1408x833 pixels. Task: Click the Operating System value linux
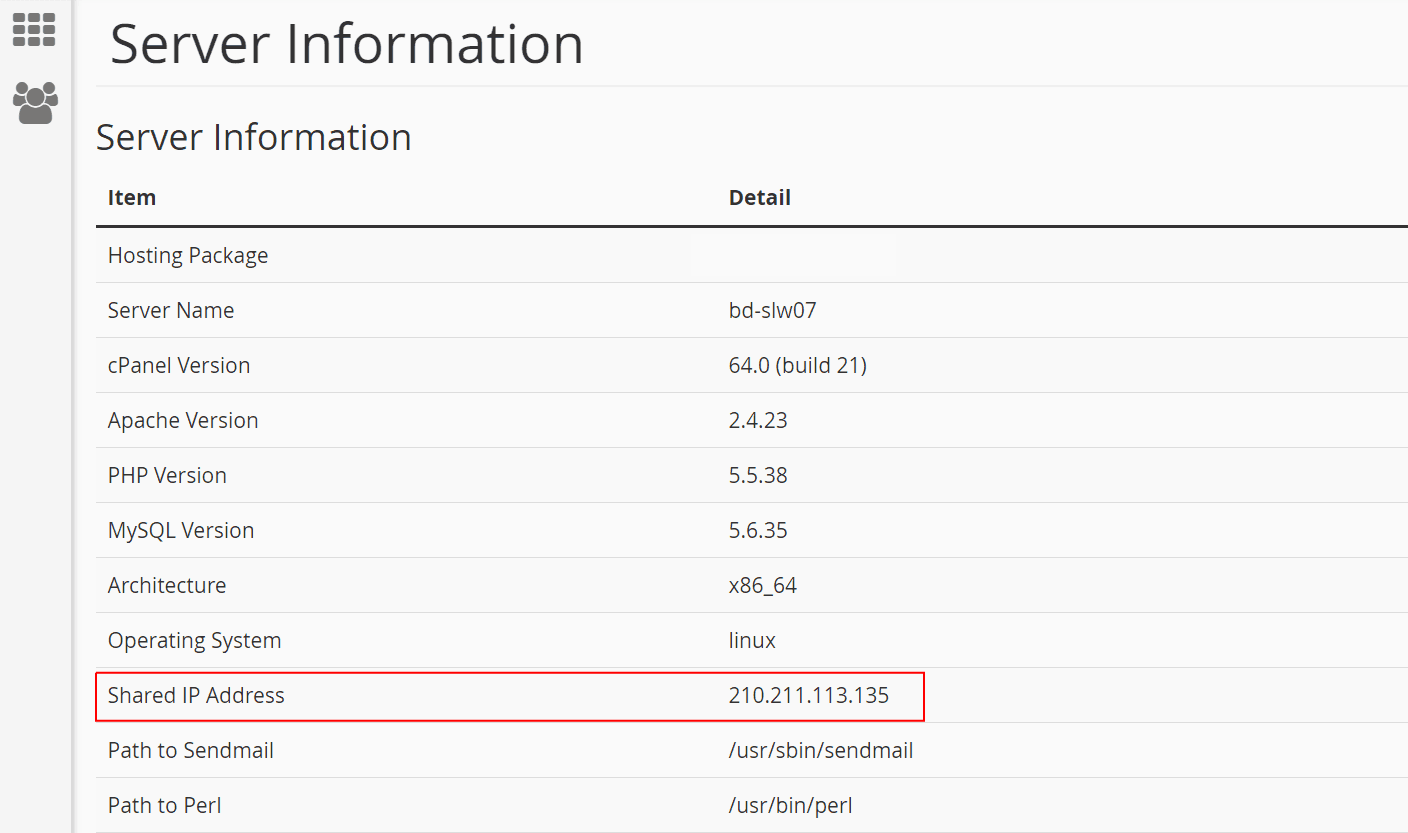click(x=752, y=640)
